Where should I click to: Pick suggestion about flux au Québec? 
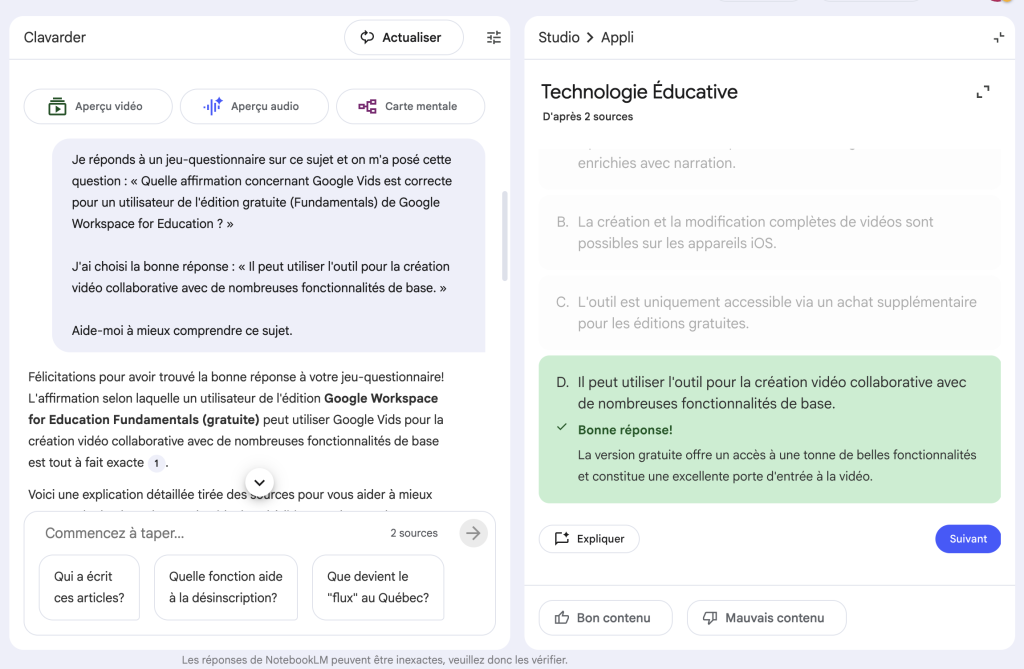point(378,587)
